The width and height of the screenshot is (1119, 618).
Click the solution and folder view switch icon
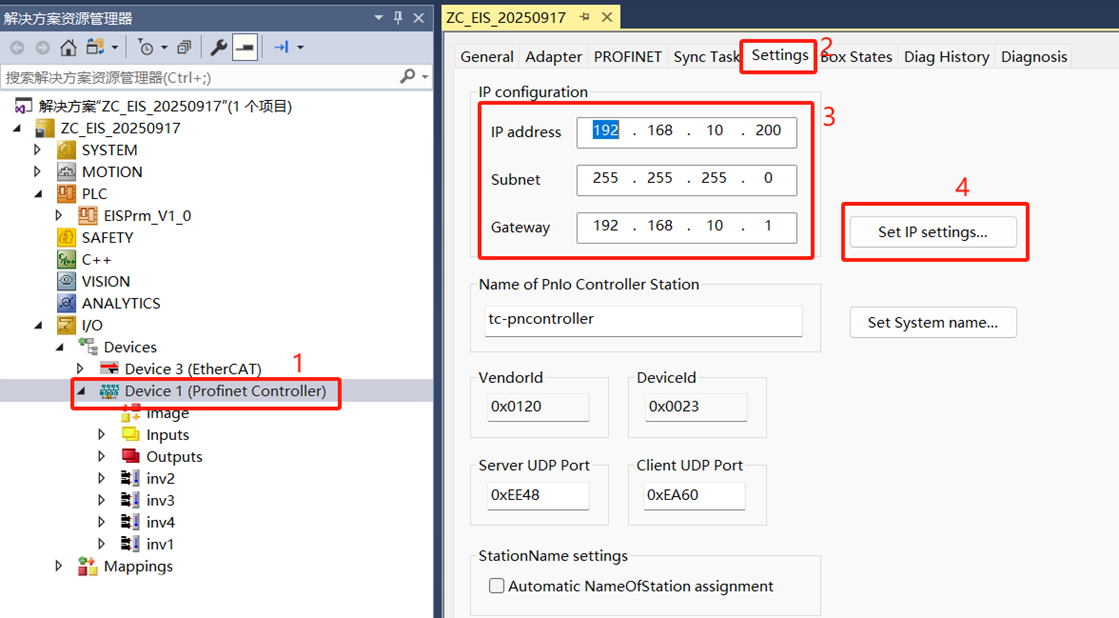coord(96,47)
